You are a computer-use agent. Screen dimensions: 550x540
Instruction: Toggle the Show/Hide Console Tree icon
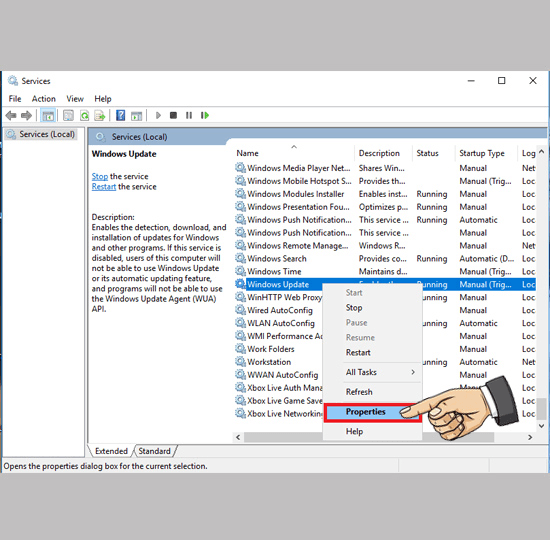tap(48, 115)
